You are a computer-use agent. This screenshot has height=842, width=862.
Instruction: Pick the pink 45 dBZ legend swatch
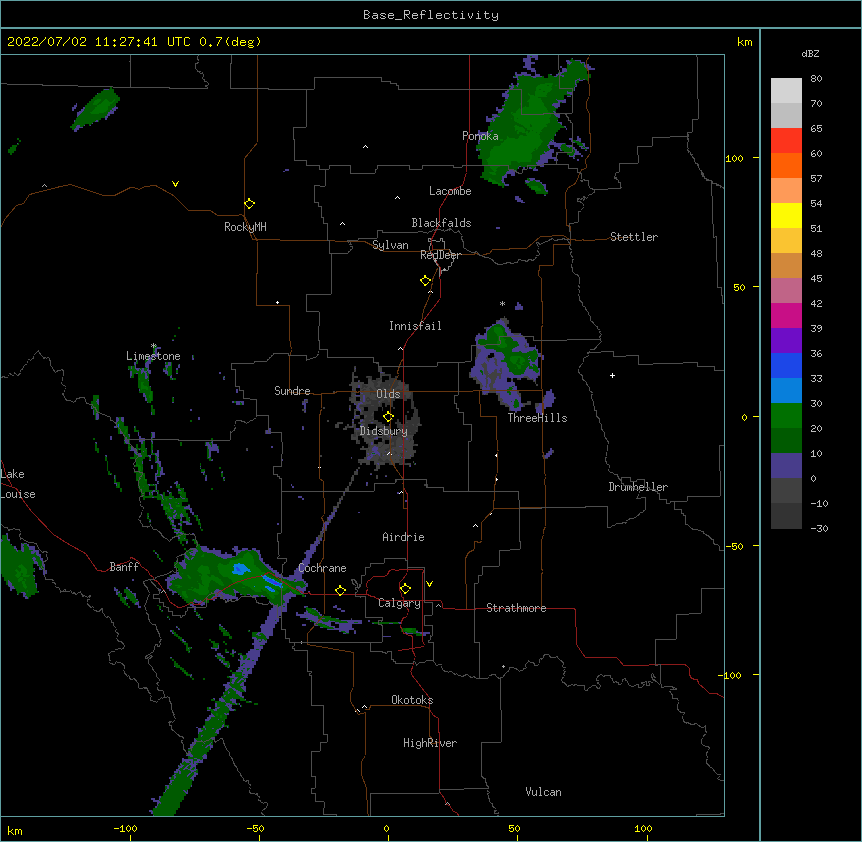point(786,290)
